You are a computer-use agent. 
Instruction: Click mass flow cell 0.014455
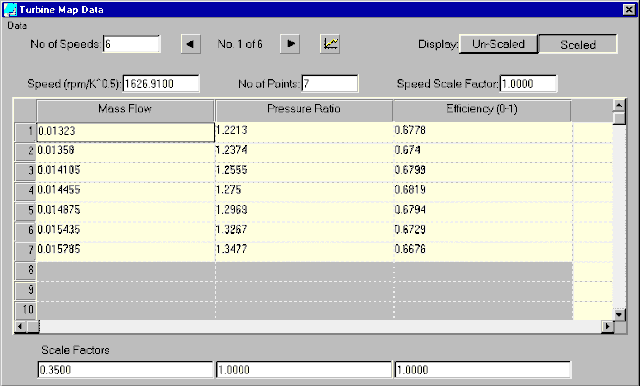click(x=125, y=191)
